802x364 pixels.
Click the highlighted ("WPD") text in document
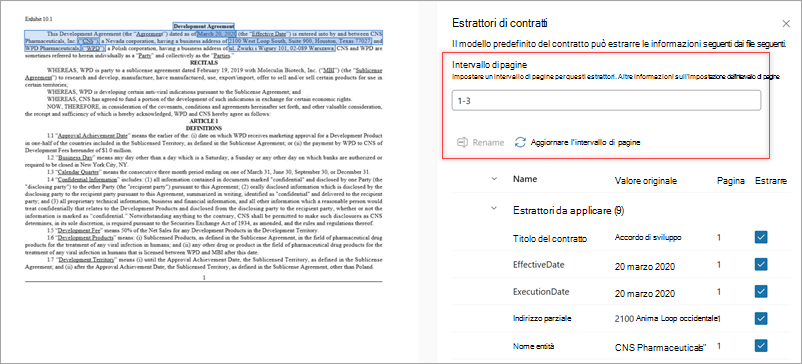pyautogui.click(x=94, y=49)
